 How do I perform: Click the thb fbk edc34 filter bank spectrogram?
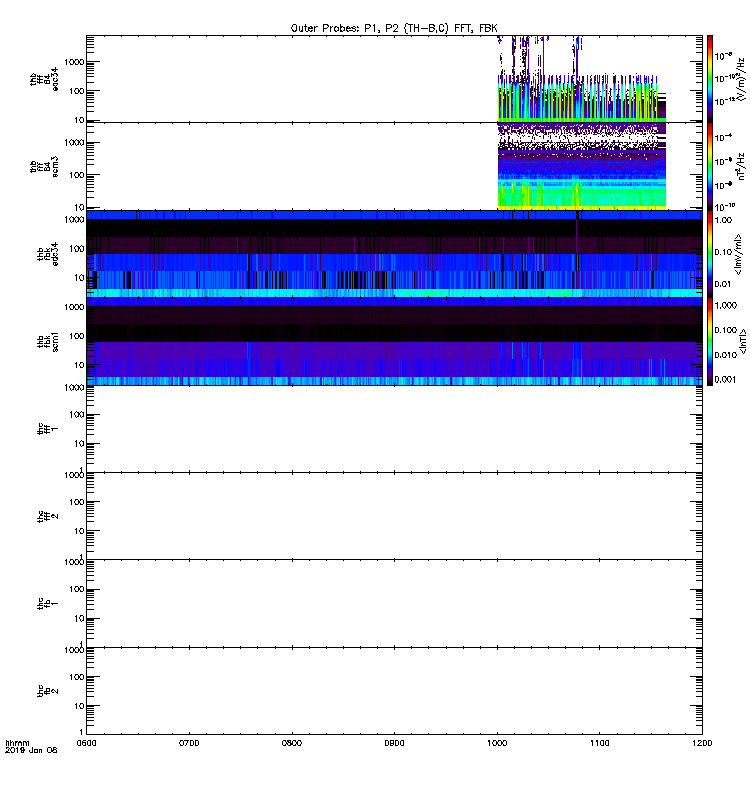click(394, 254)
